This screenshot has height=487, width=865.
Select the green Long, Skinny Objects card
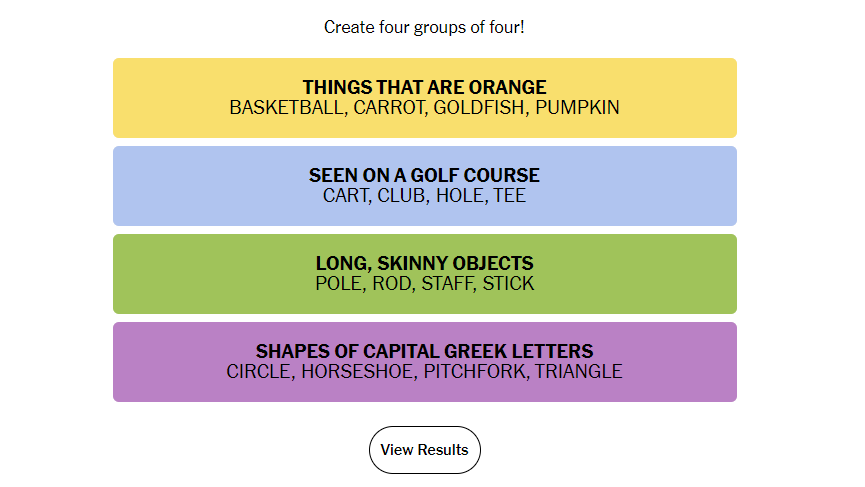[425, 274]
